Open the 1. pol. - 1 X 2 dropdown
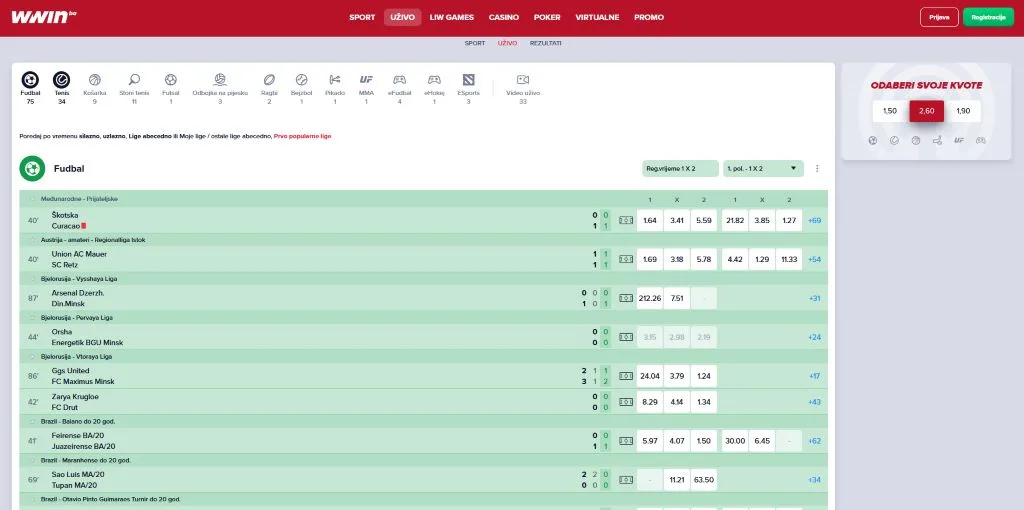The width and height of the screenshot is (1024, 510). tap(763, 168)
